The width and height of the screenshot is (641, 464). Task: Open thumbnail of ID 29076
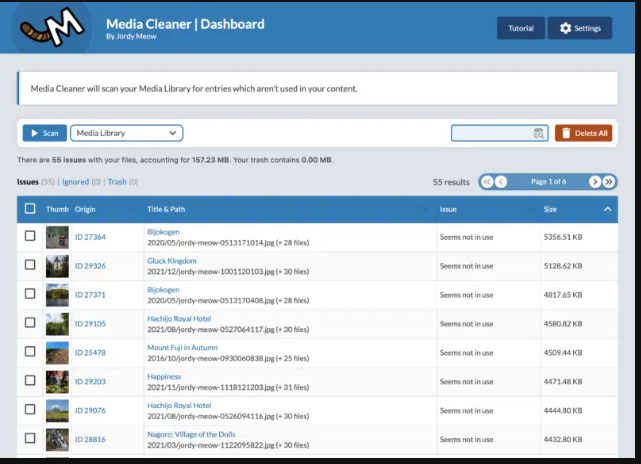coord(57,411)
